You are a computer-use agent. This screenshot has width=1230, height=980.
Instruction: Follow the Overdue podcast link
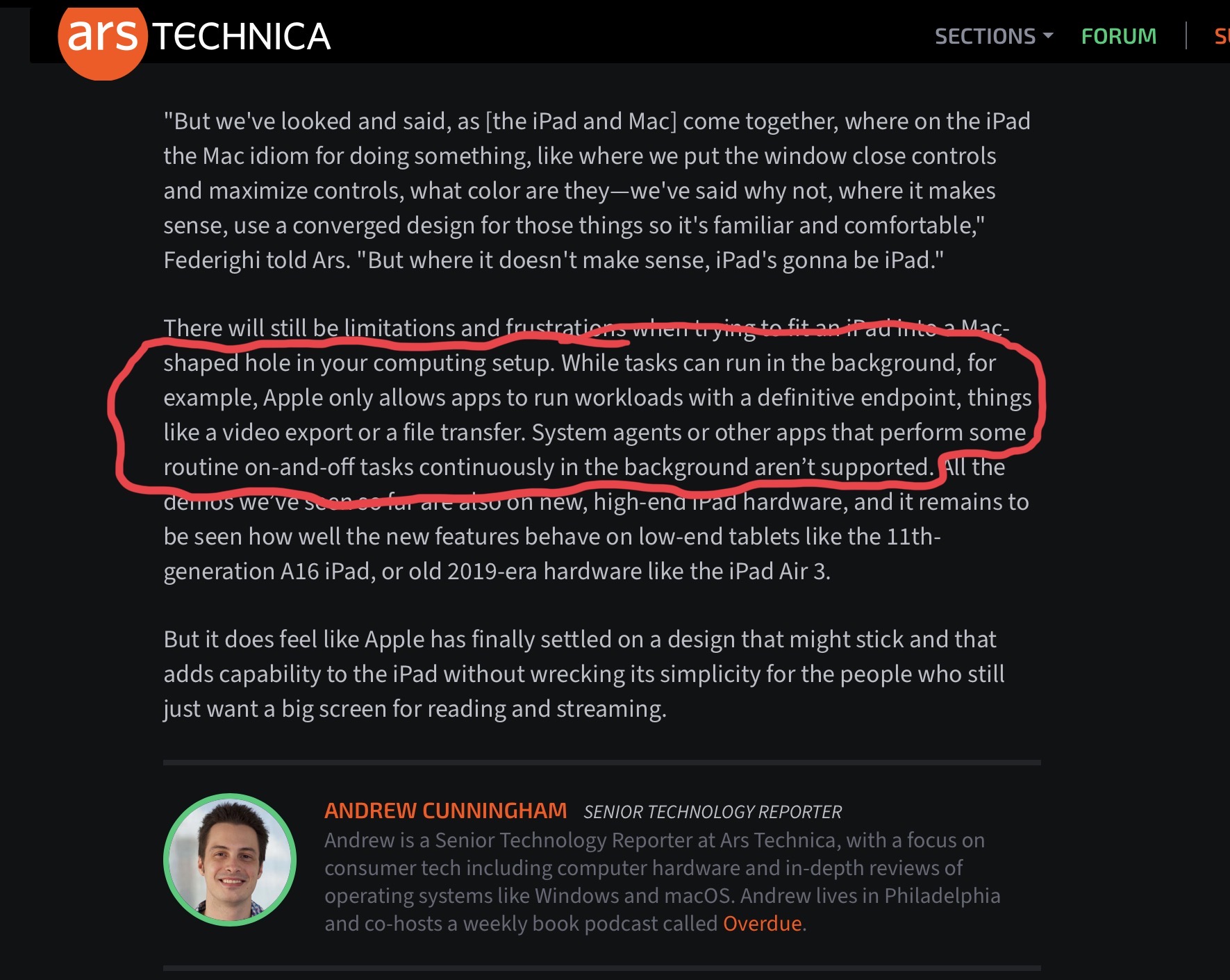(763, 923)
